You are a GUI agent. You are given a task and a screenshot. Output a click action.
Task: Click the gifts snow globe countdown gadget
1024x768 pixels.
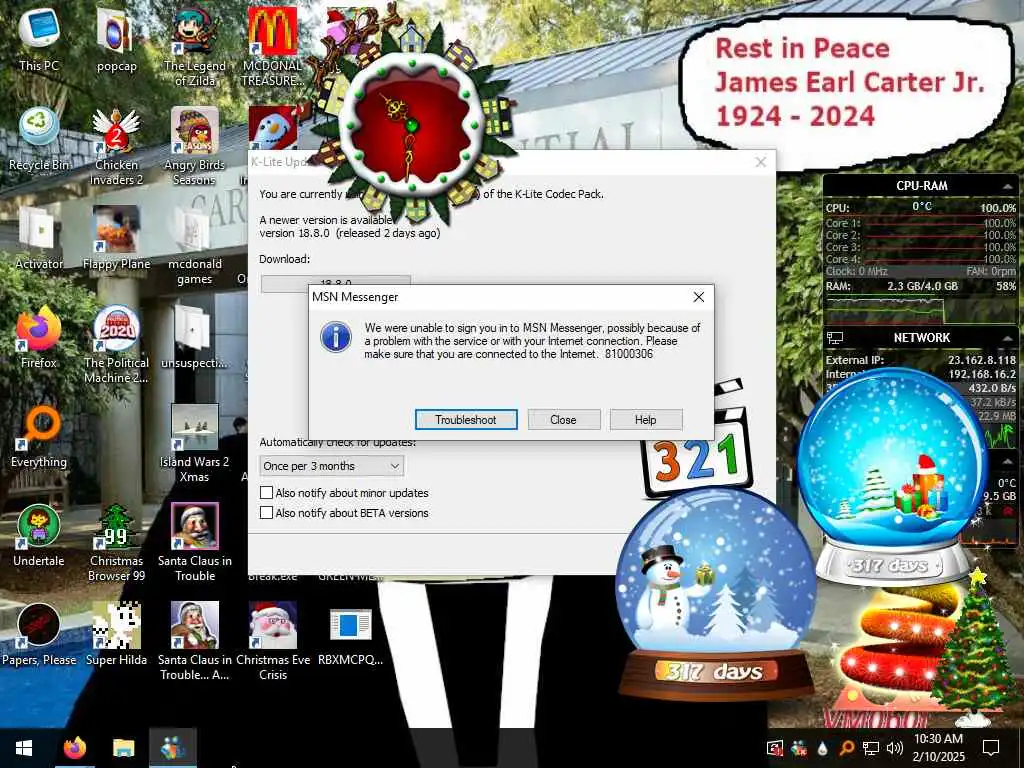(x=891, y=477)
